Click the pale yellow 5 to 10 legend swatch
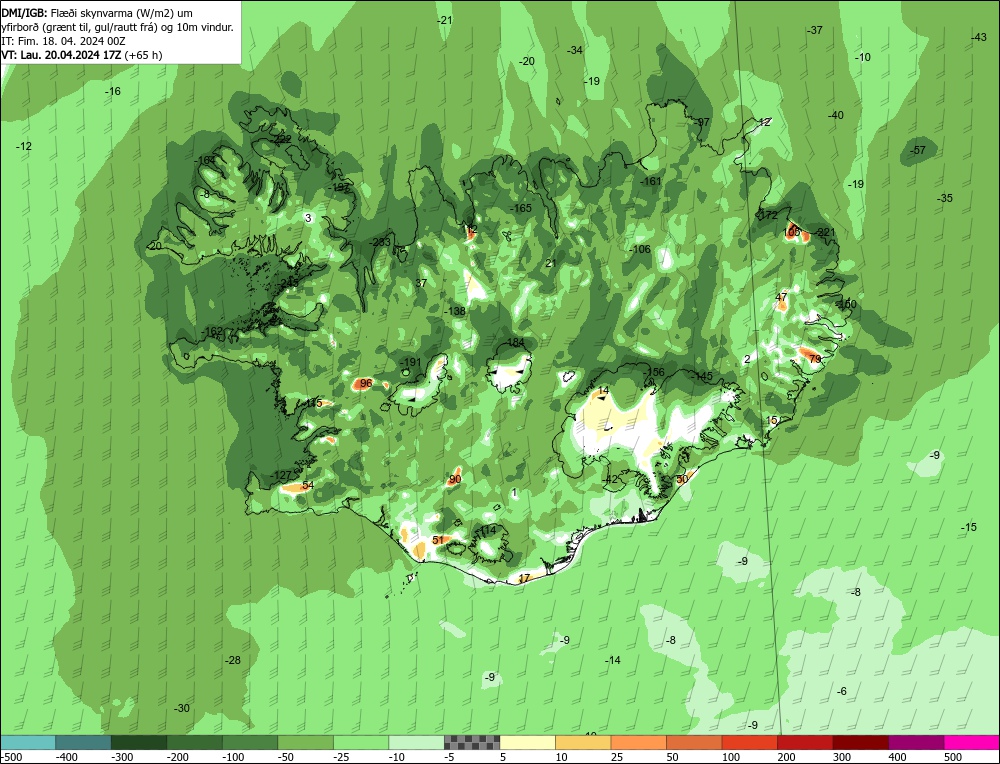 (x=527, y=742)
